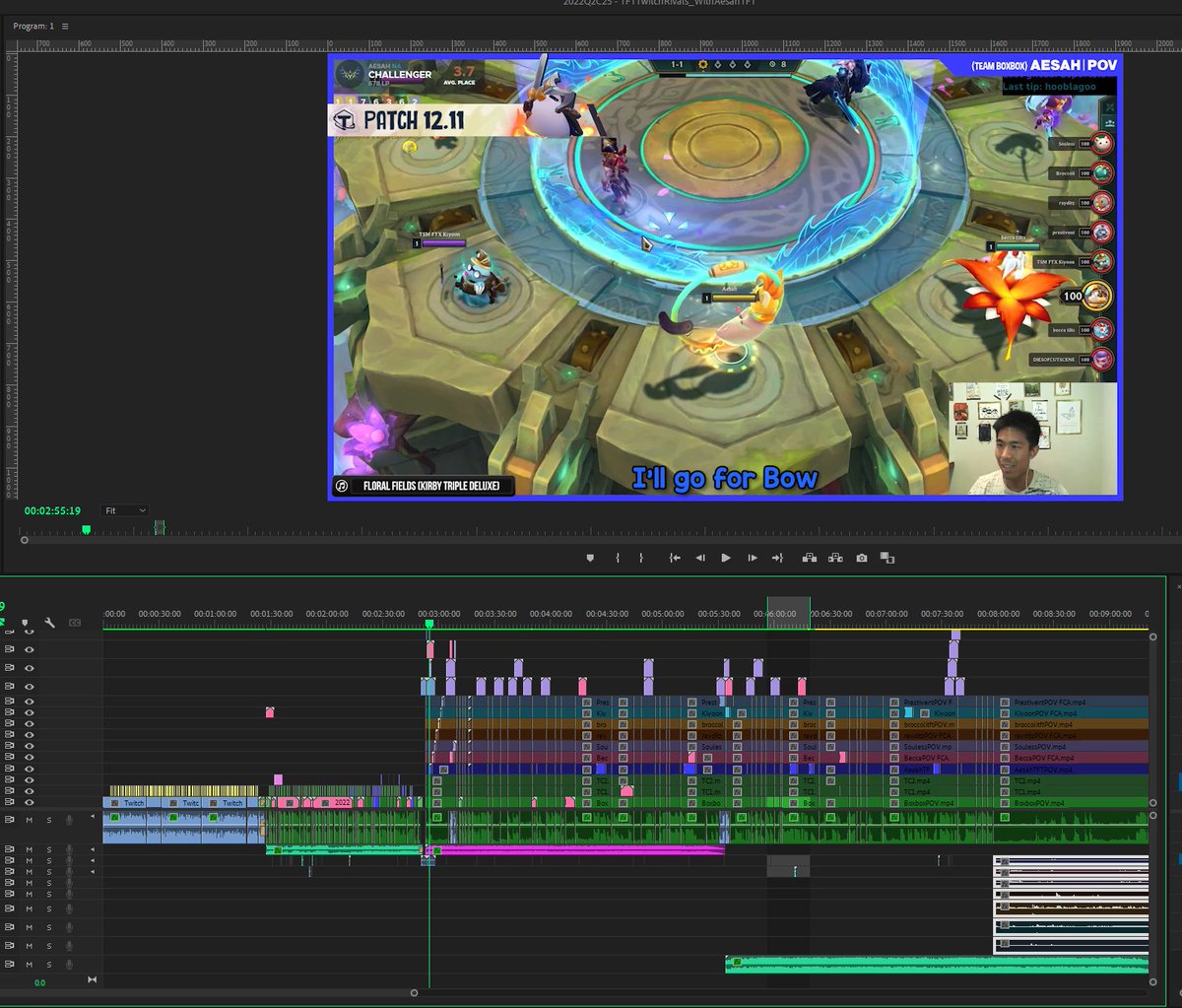This screenshot has width=1182, height=1008.
Task: Toggle the timeline captions CC button
Action: (74, 623)
